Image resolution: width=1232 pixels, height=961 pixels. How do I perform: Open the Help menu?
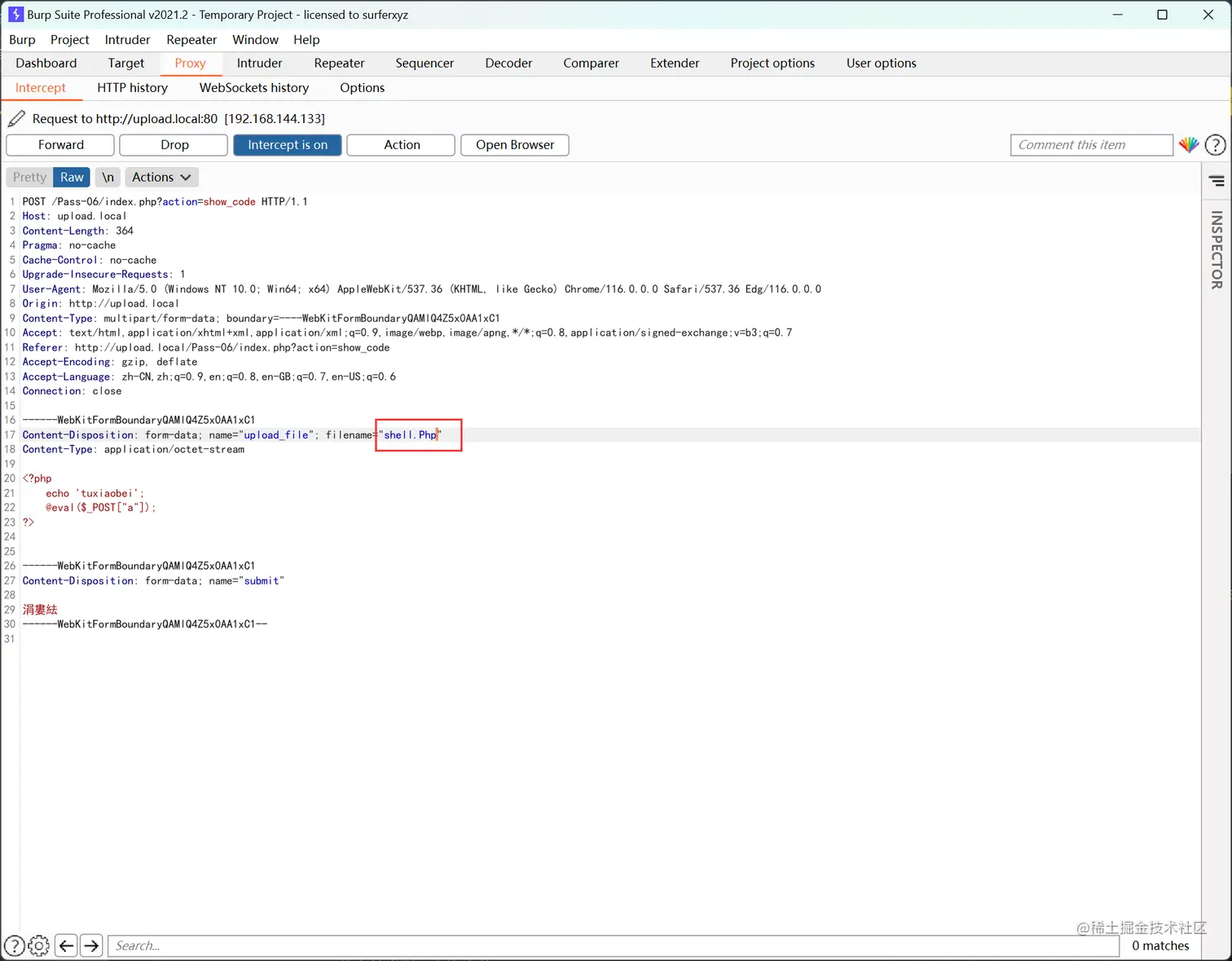(x=306, y=40)
